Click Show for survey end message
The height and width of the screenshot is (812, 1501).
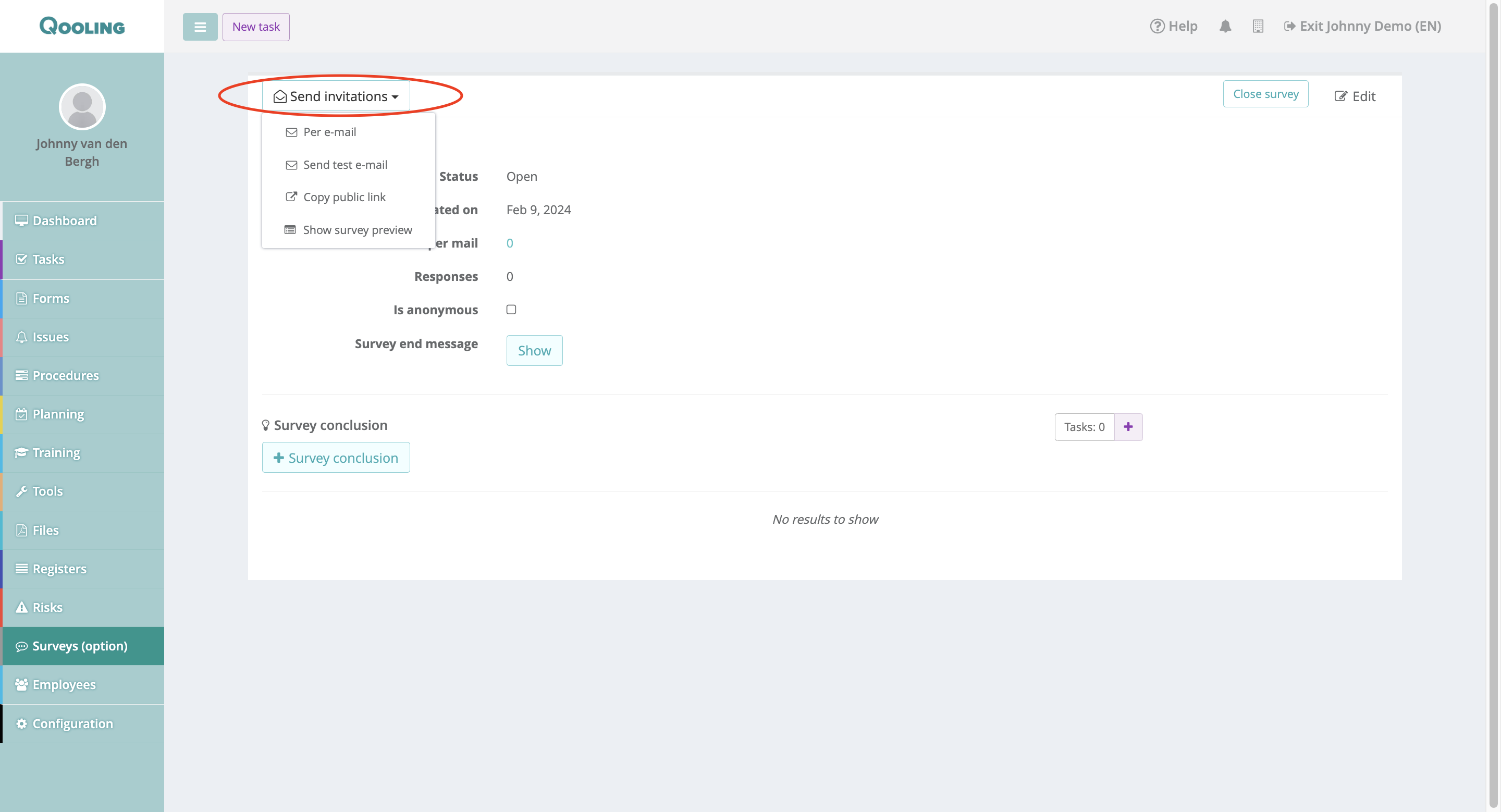point(534,351)
